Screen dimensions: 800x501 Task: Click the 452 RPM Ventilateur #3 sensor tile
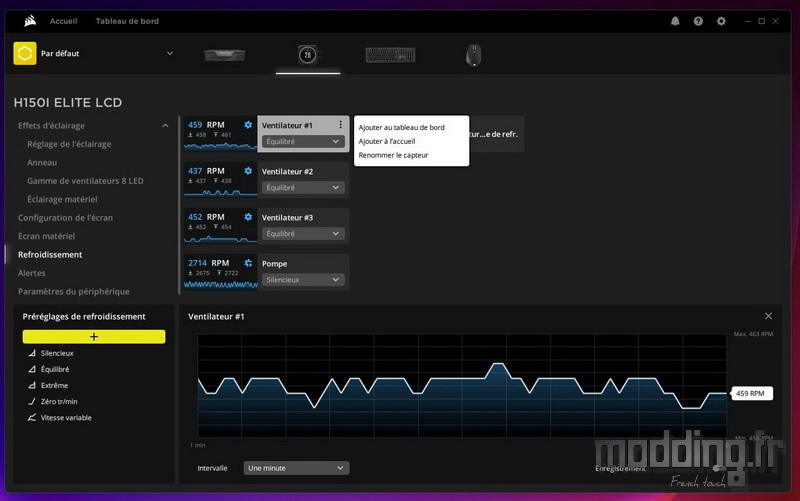click(x=220, y=226)
